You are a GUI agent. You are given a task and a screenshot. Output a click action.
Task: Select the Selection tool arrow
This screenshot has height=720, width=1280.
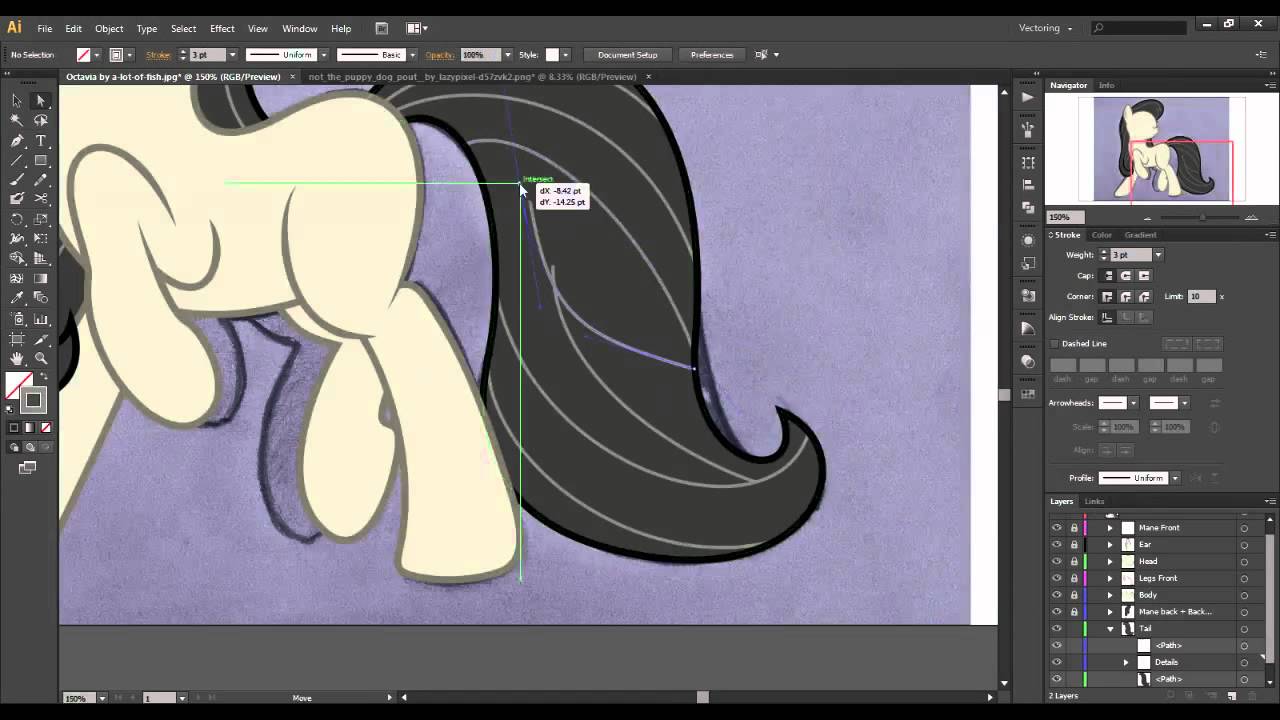pyautogui.click(x=41, y=100)
